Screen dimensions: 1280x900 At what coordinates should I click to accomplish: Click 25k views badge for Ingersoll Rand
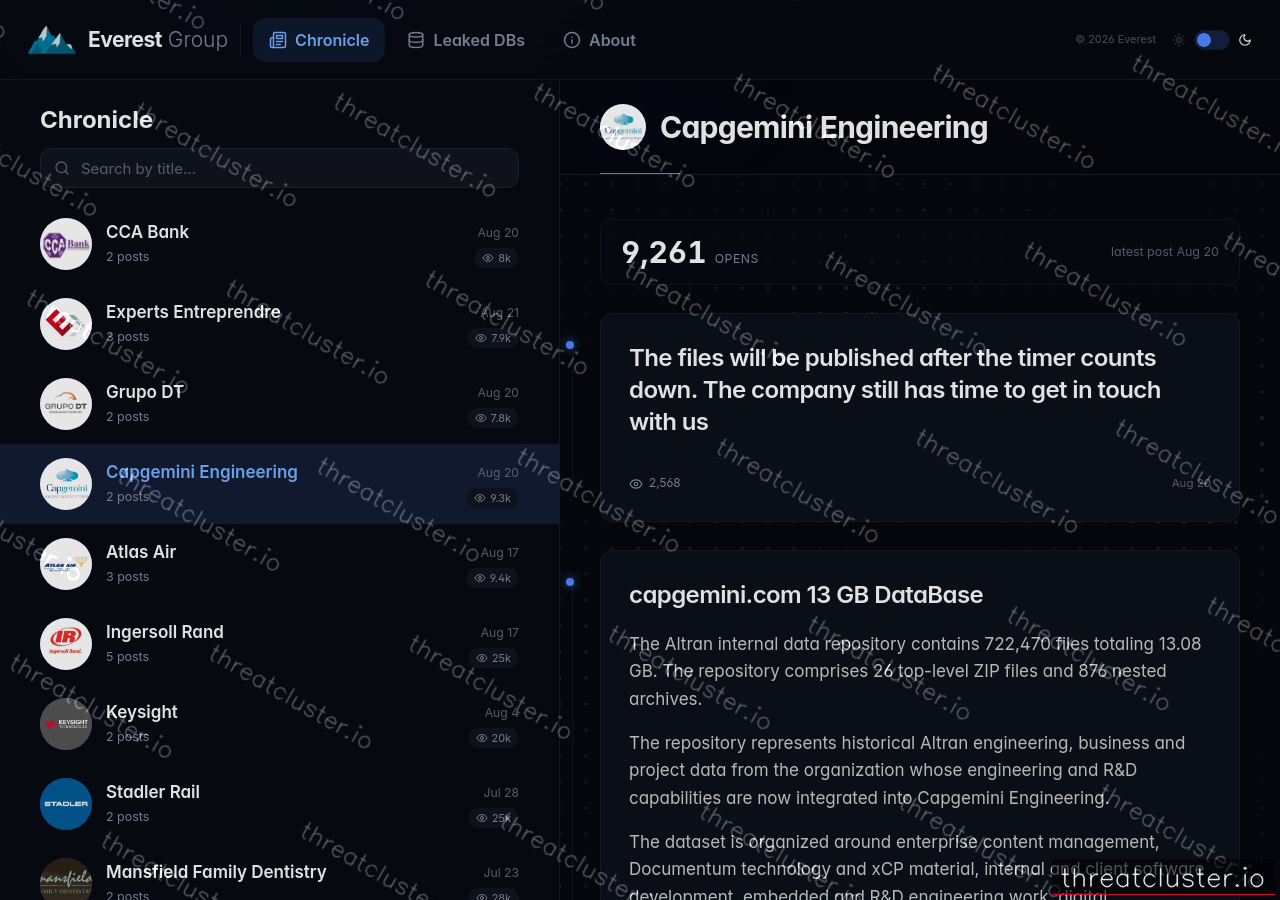(494, 658)
